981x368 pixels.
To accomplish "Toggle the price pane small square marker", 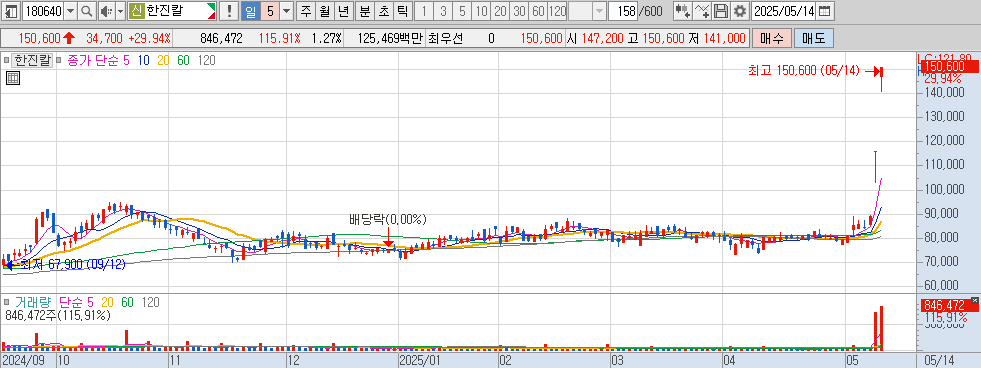I will (6, 61).
